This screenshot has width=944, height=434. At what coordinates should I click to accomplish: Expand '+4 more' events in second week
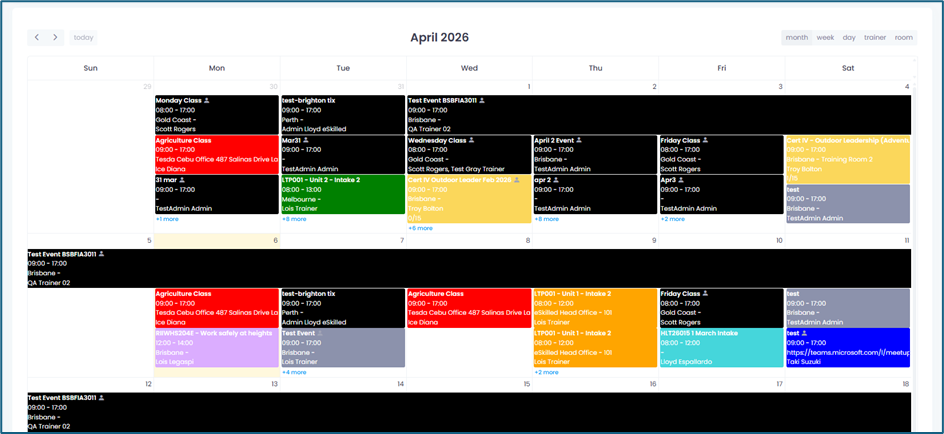pos(294,372)
